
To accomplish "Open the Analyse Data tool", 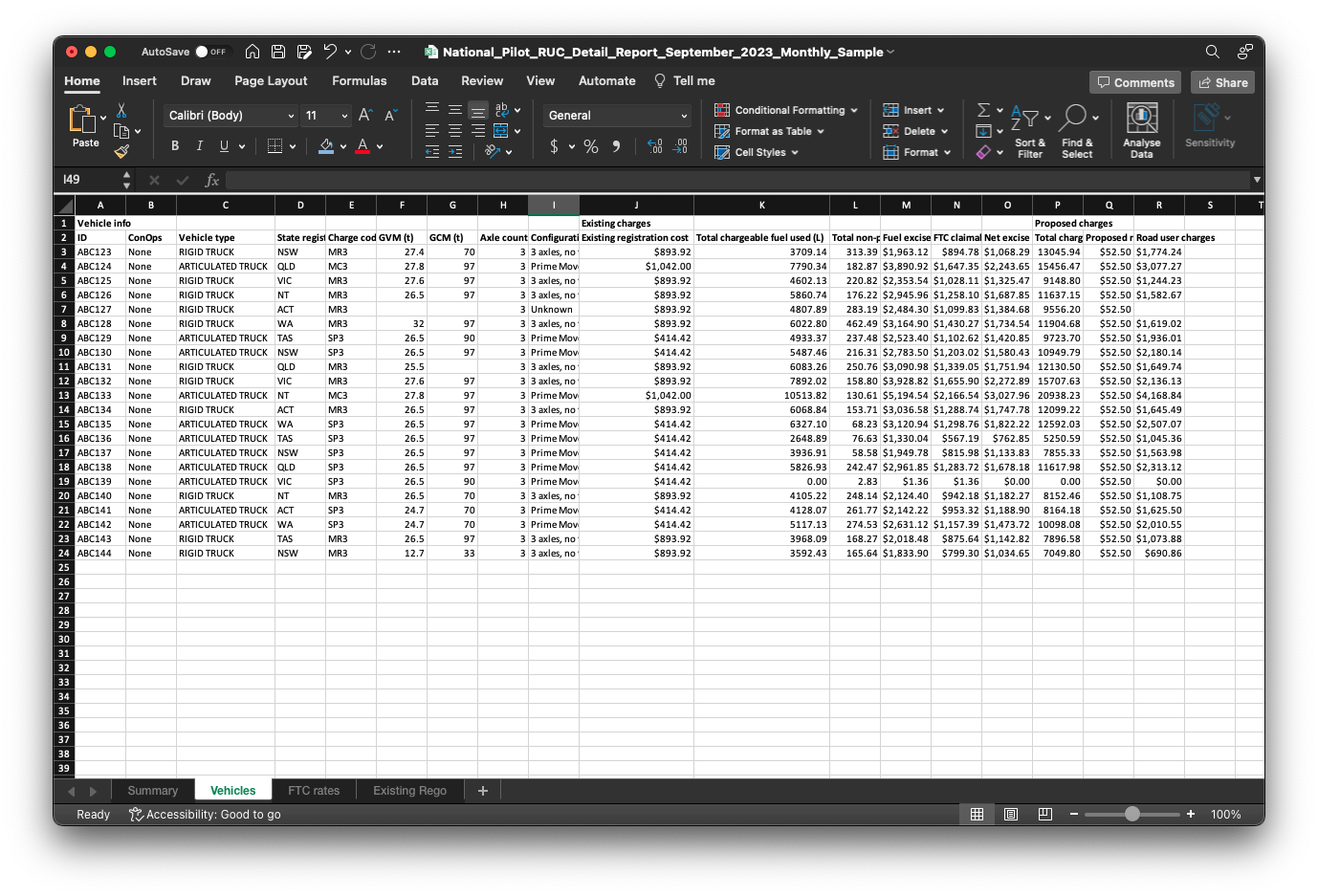I will coord(1141,130).
